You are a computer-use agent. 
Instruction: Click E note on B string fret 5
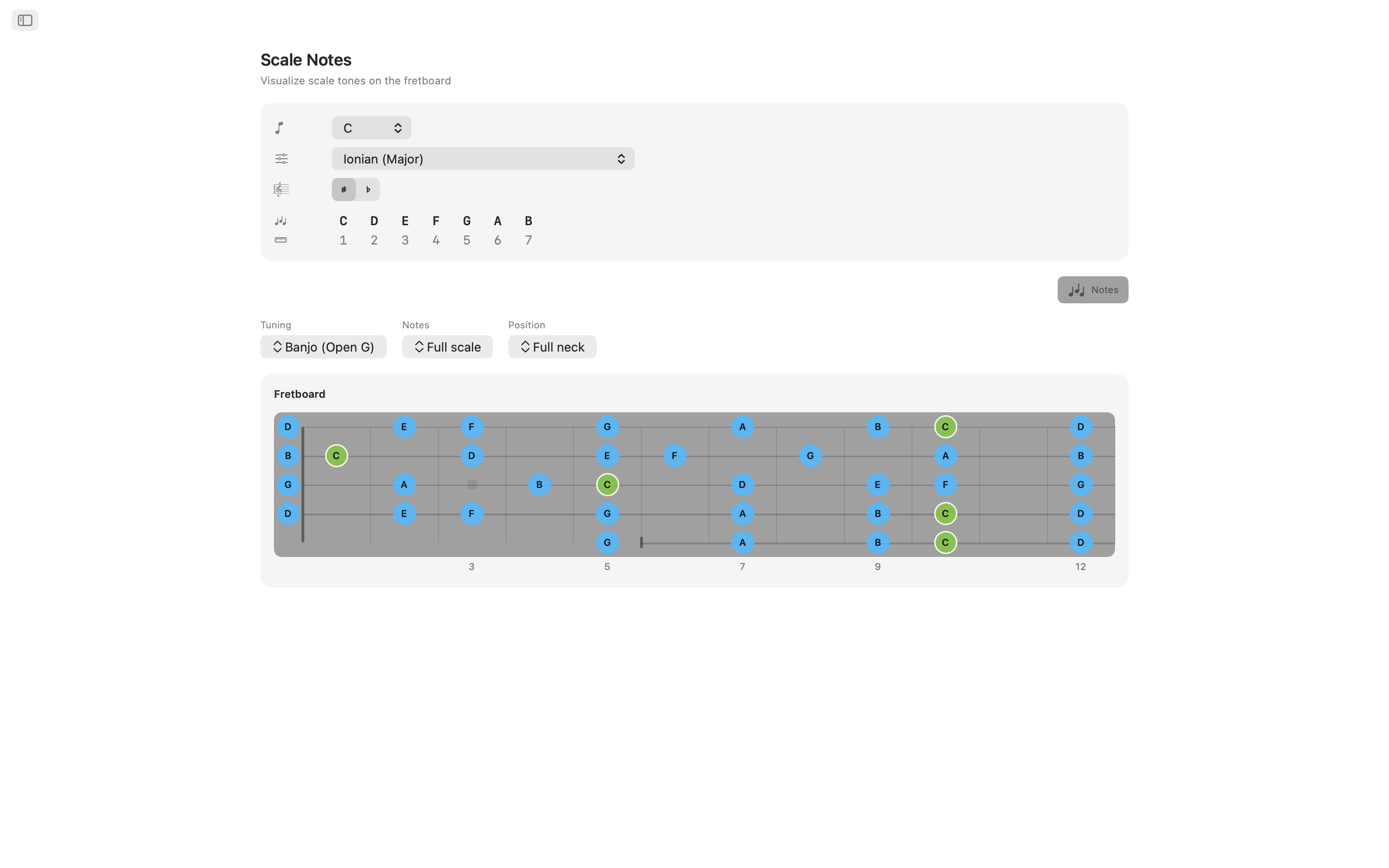(x=607, y=456)
